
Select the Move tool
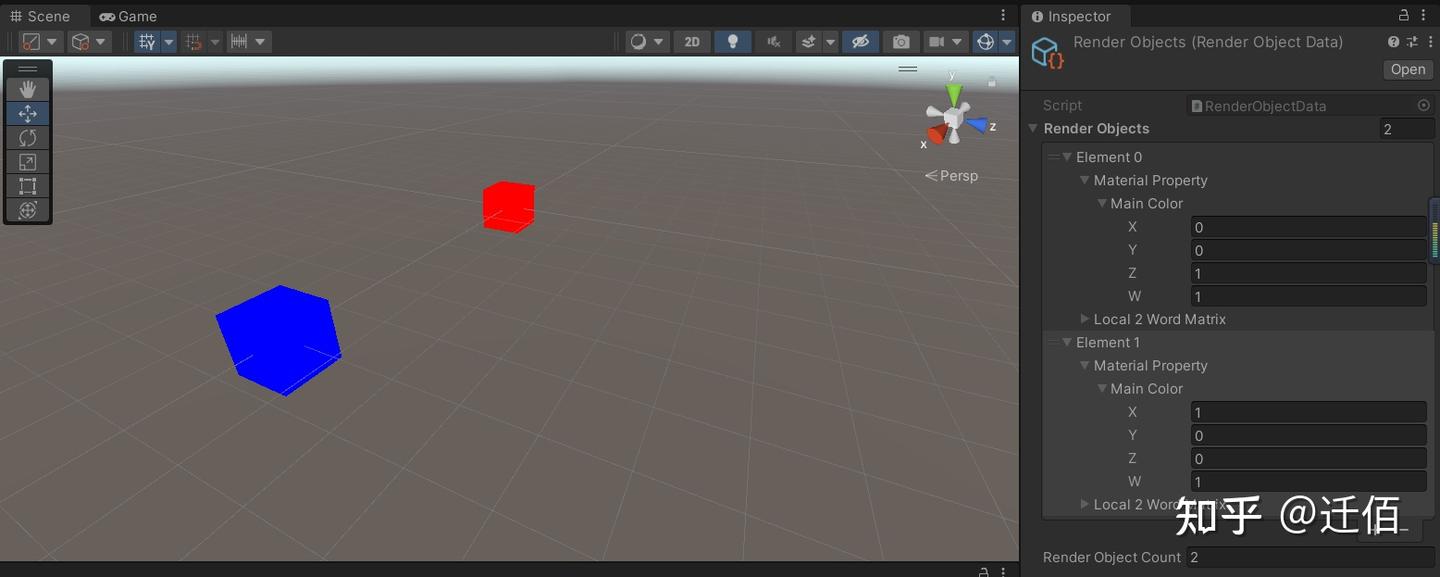(x=27, y=113)
